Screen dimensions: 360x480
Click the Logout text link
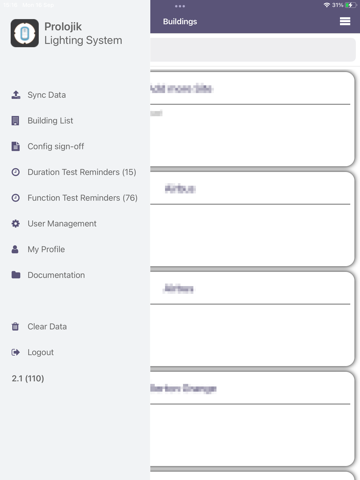(40, 352)
